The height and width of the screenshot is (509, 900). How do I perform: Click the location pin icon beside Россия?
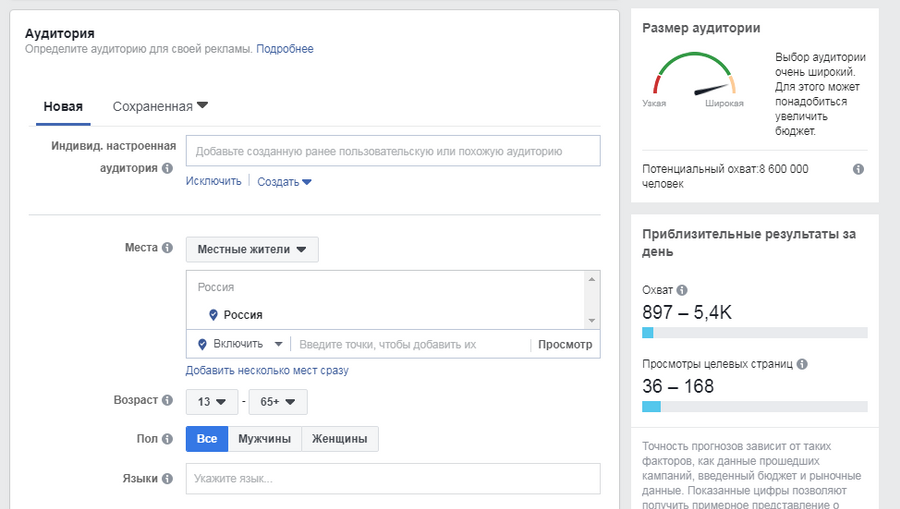213,315
